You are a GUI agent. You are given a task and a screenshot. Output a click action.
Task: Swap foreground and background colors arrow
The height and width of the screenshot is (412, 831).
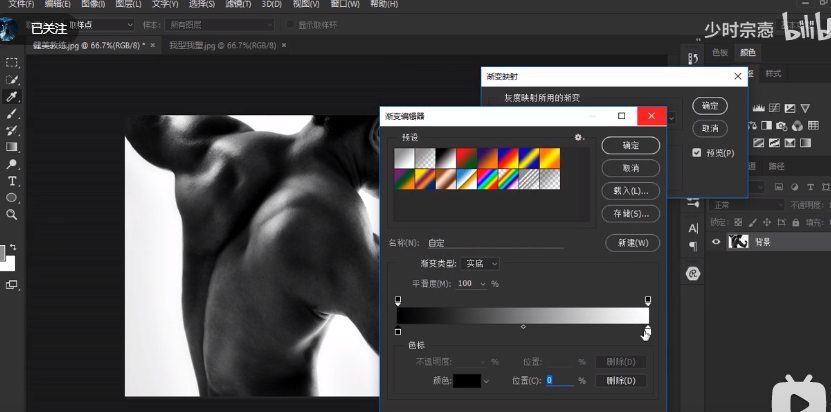pos(13,247)
